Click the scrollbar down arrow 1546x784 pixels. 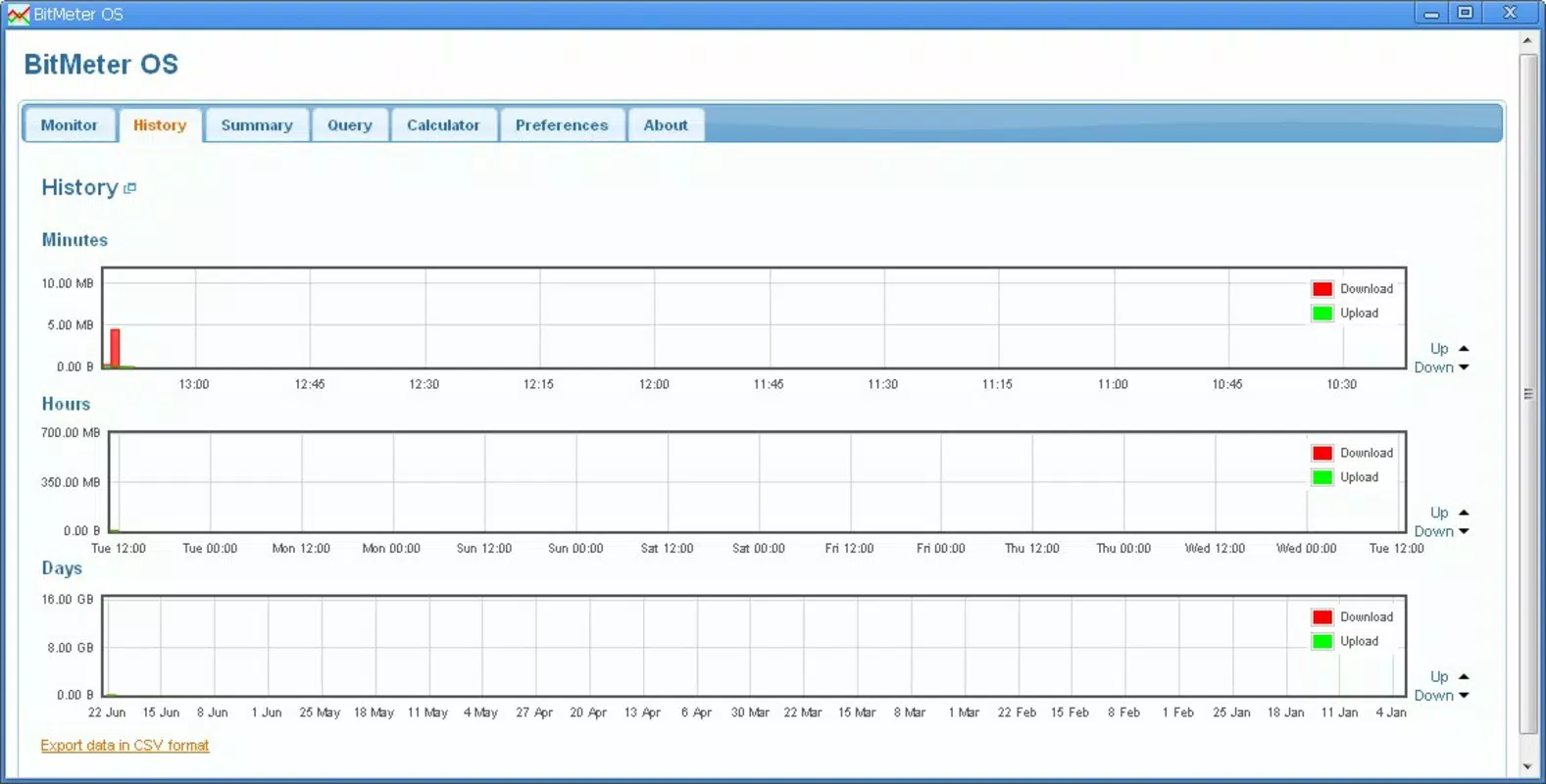tap(1527, 766)
